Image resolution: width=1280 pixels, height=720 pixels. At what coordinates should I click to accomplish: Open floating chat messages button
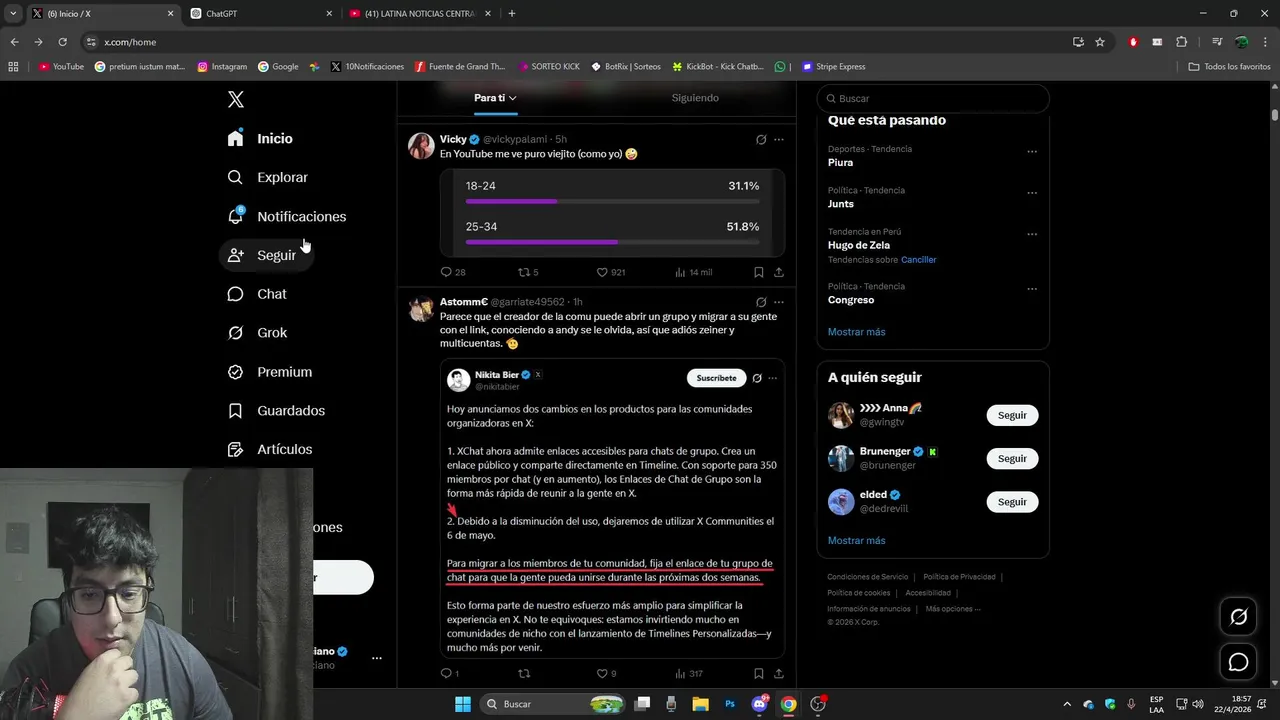(x=1238, y=662)
